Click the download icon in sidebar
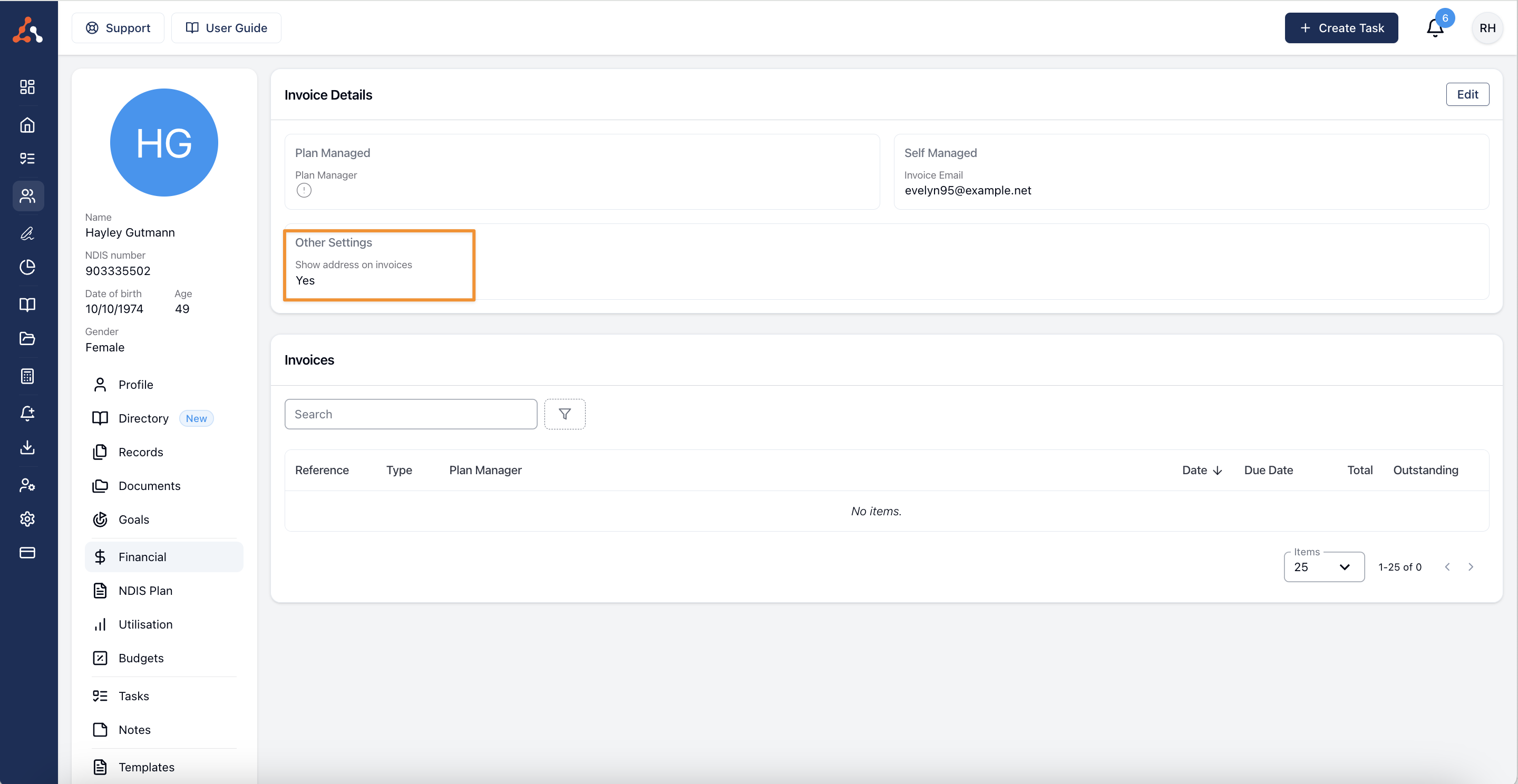The width and height of the screenshot is (1518, 784). 27,448
